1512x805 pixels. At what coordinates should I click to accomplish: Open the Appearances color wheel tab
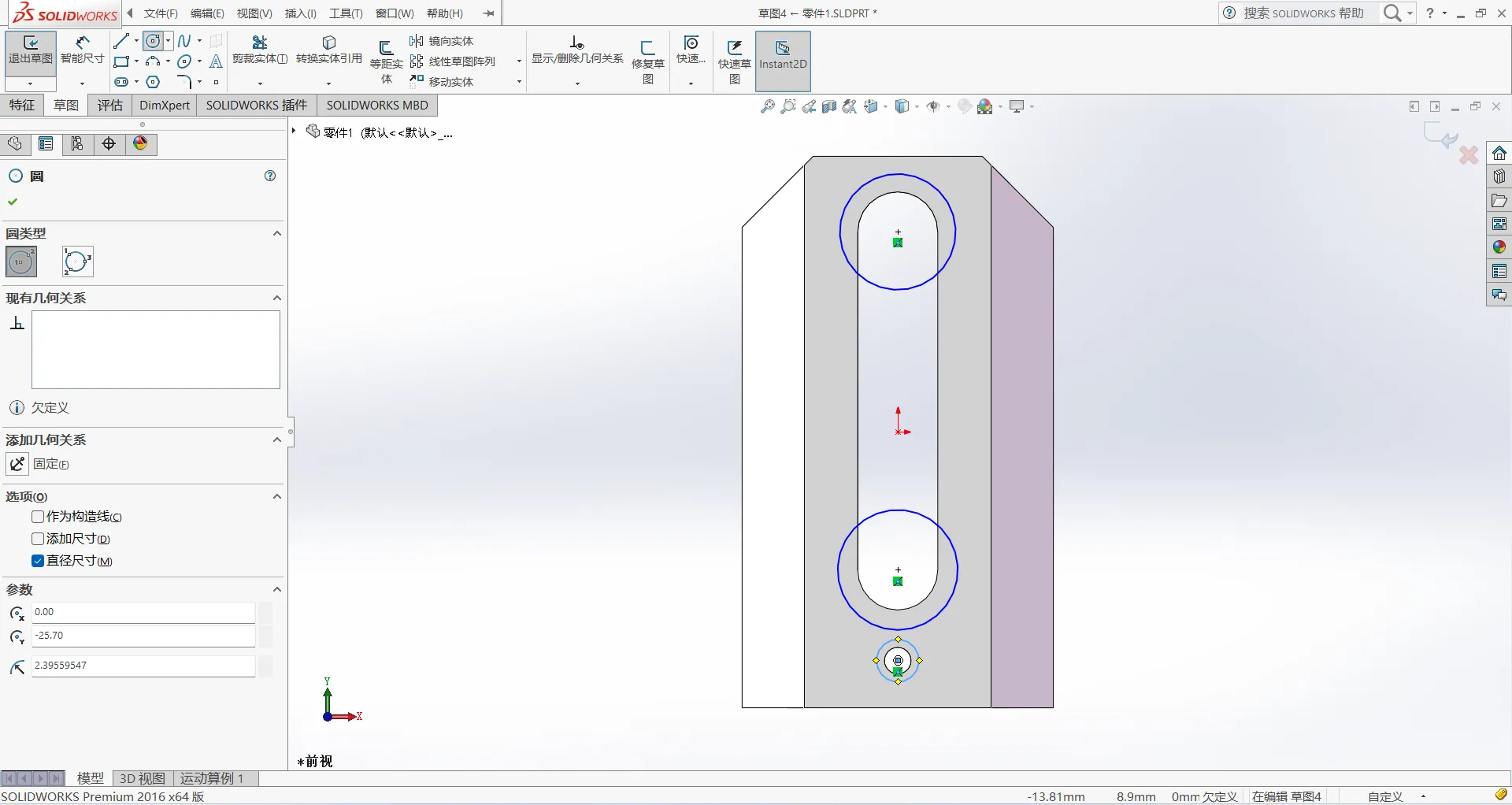(140, 143)
